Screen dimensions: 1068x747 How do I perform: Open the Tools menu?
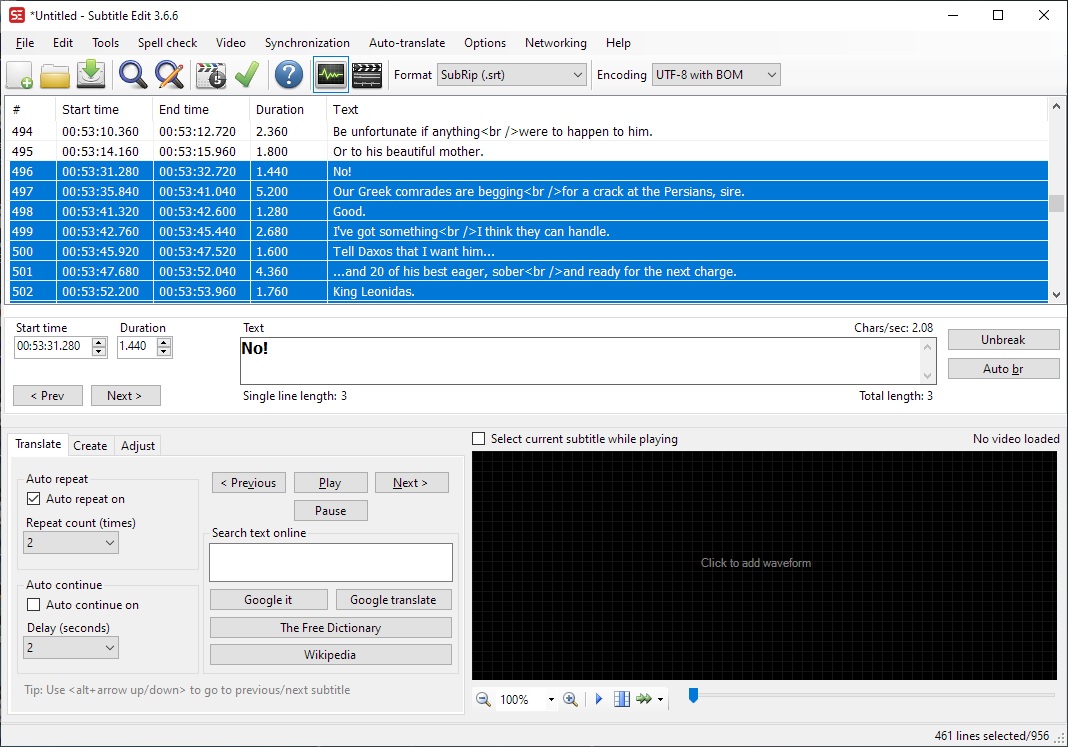106,43
